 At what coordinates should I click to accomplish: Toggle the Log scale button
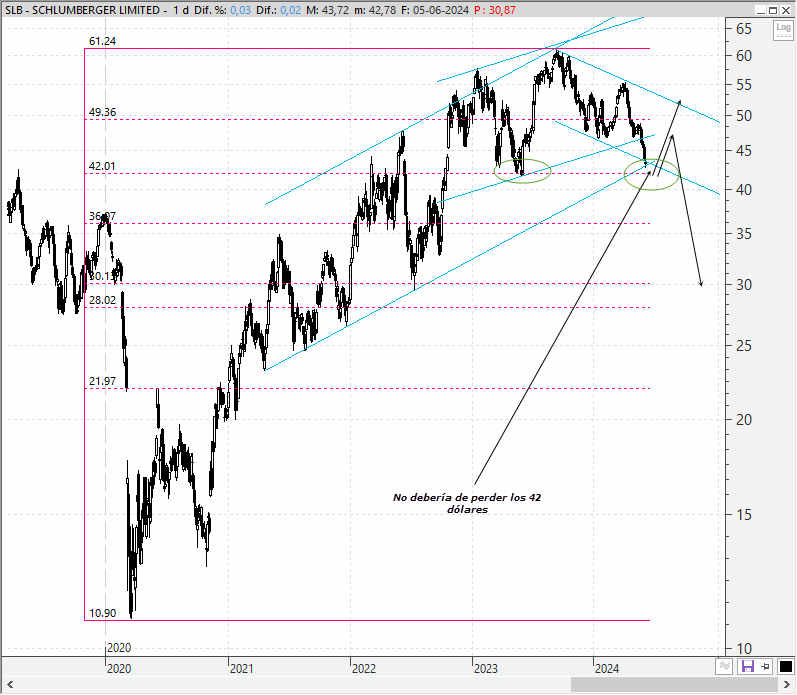tap(783, 30)
